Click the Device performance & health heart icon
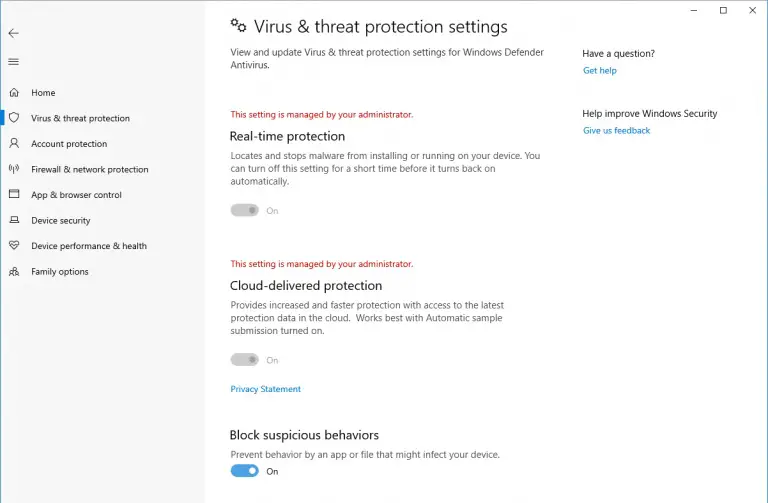The width and height of the screenshot is (768, 503). (x=14, y=246)
